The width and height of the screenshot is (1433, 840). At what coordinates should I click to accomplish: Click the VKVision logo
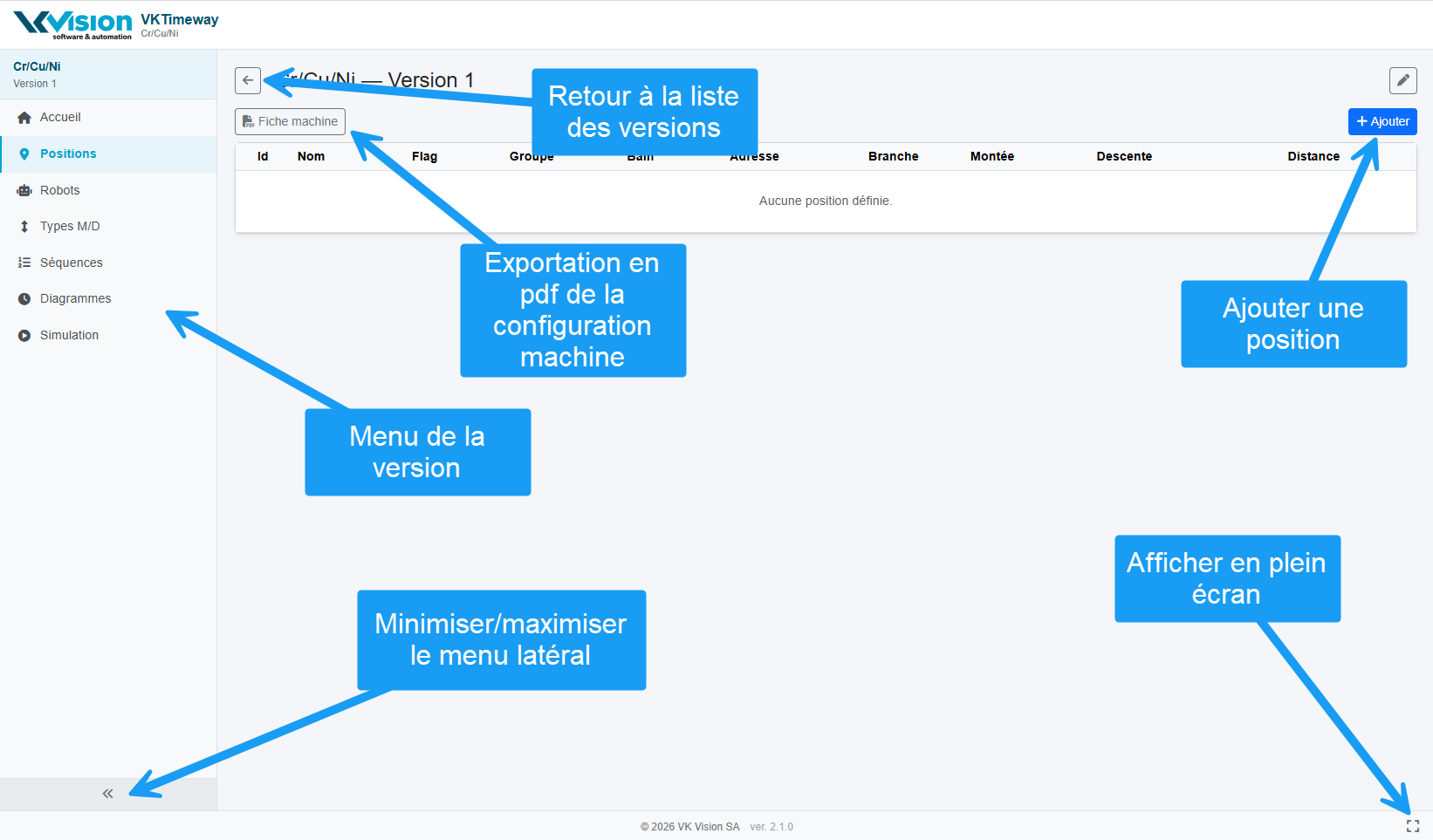(x=73, y=24)
